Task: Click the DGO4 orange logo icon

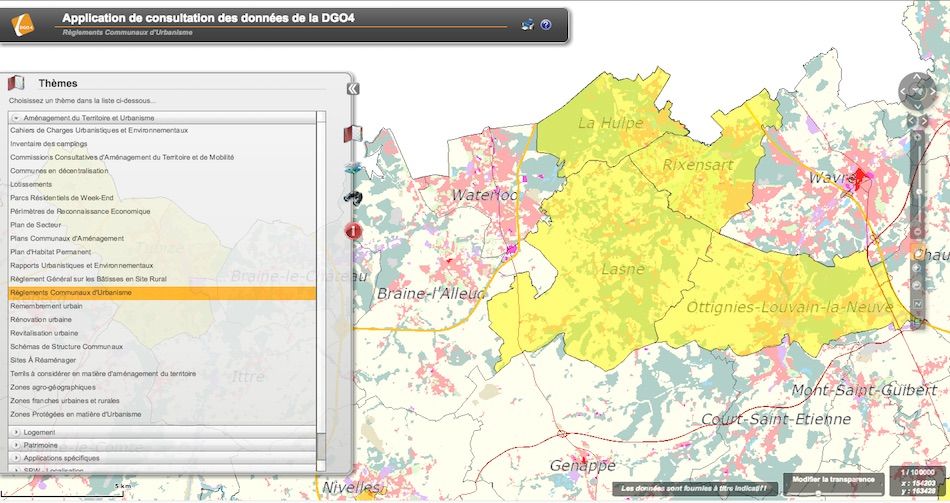Action: click(x=22, y=25)
